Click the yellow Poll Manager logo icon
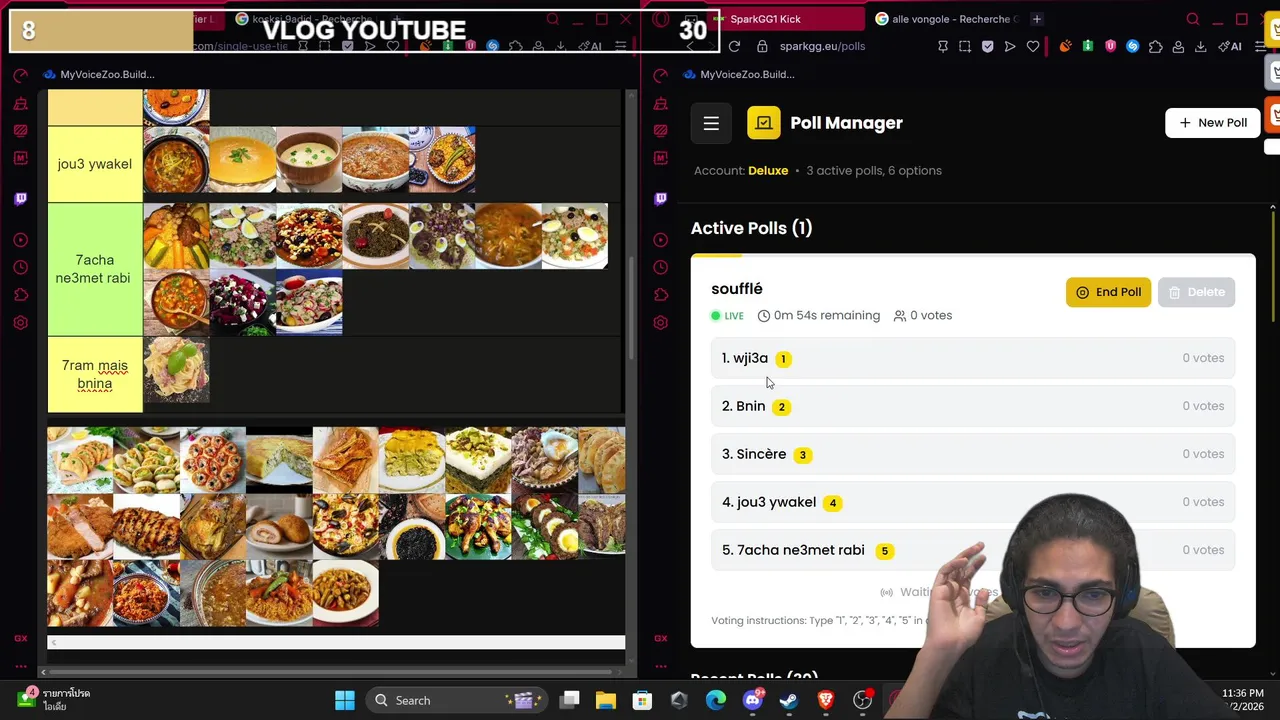1280x720 pixels. pos(763,123)
